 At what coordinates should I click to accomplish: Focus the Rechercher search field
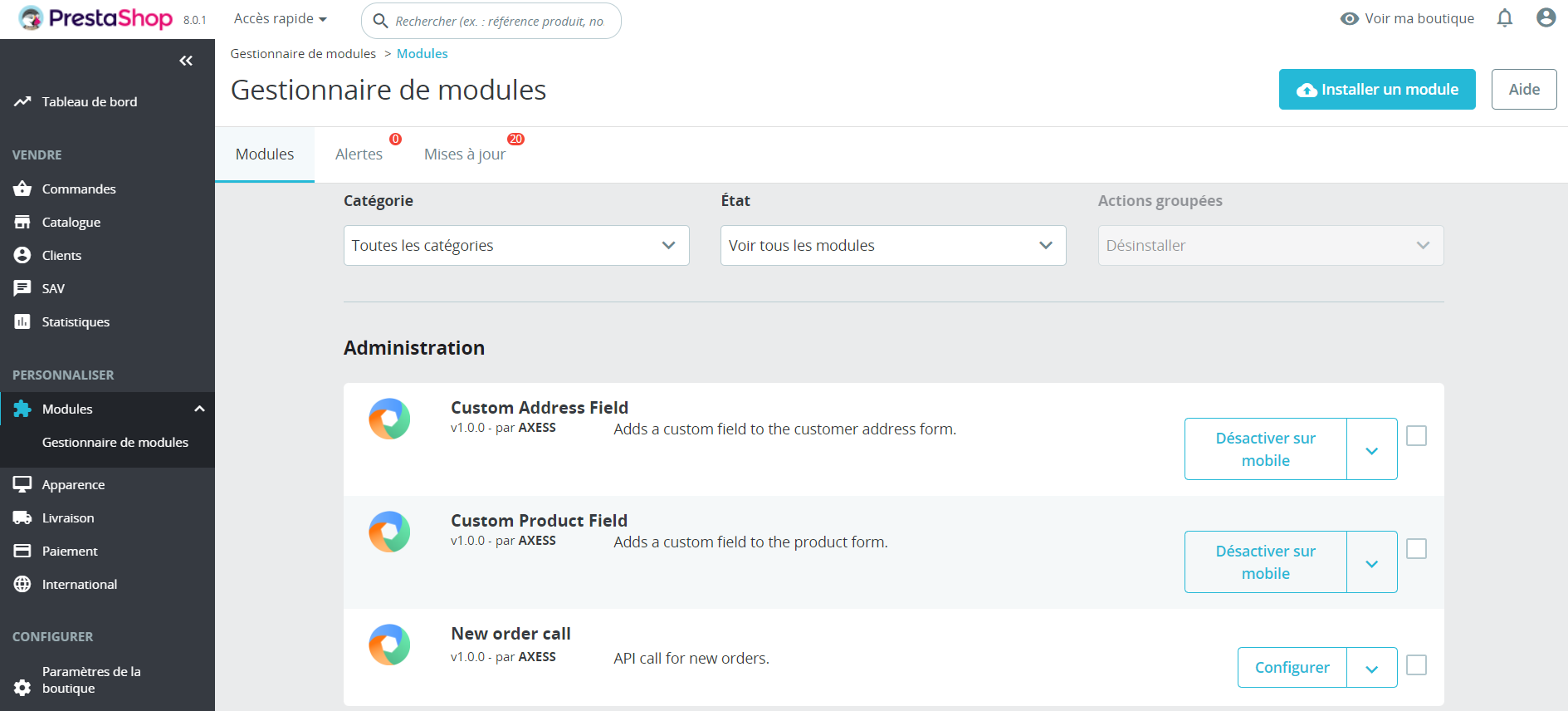tap(499, 21)
